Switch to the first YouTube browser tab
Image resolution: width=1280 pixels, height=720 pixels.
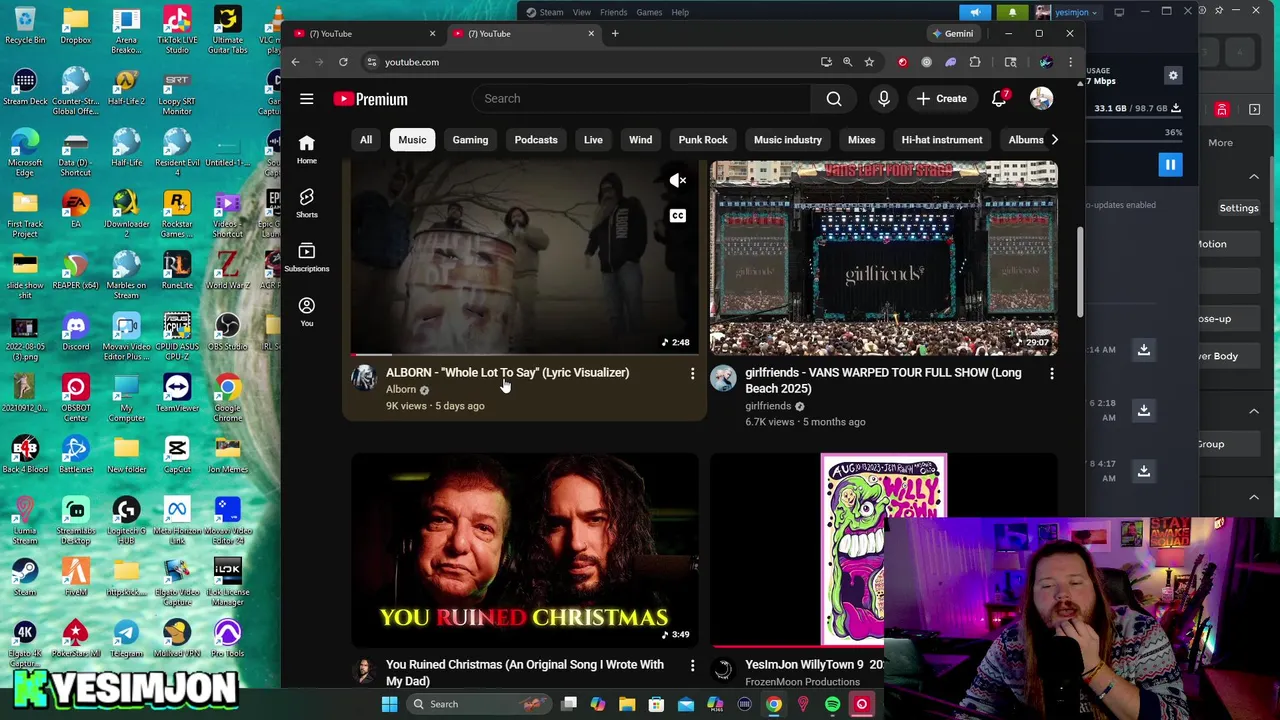365,34
